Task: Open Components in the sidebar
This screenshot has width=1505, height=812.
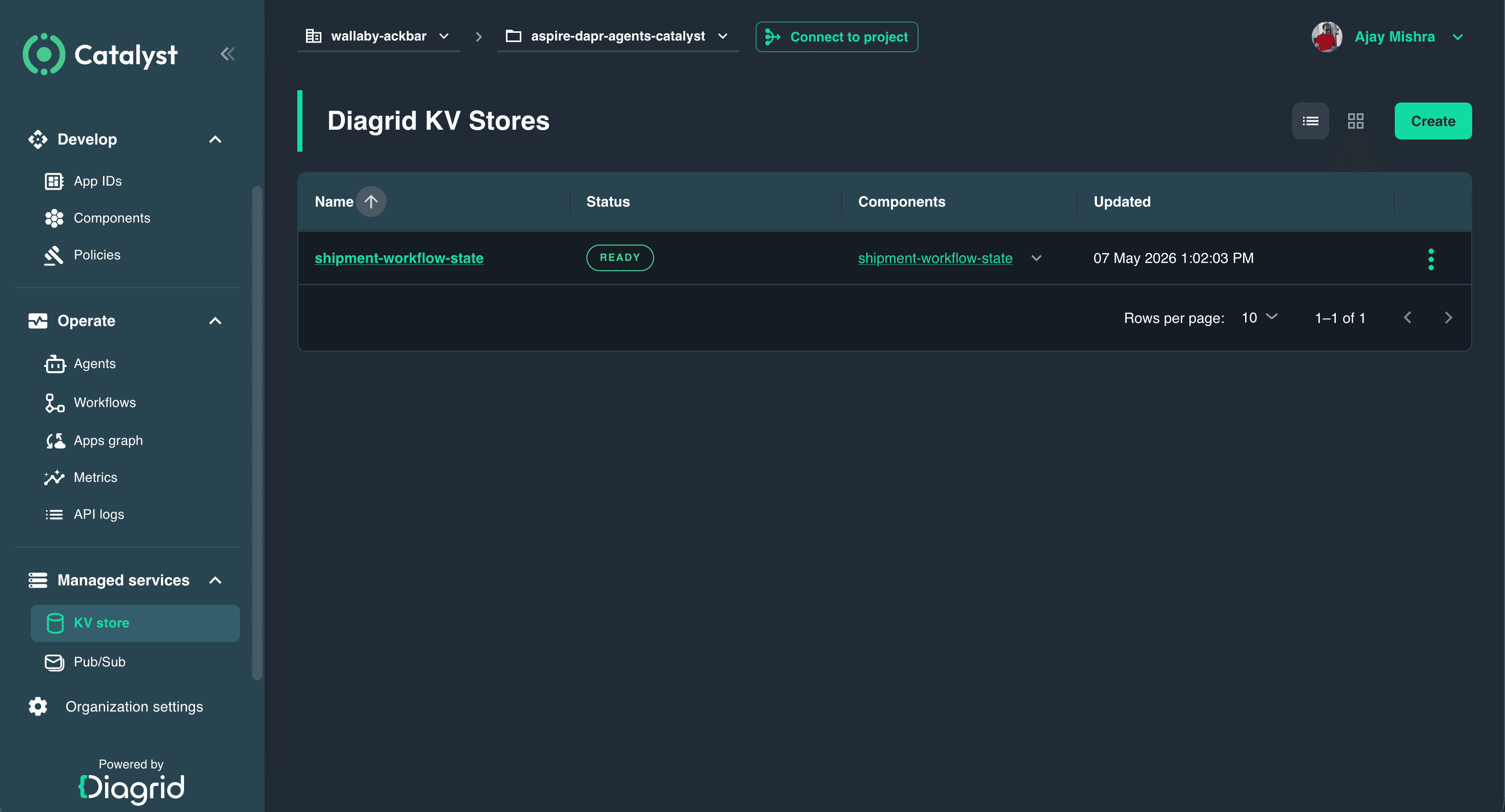Action: pyautogui.click(x=97, y=218)
